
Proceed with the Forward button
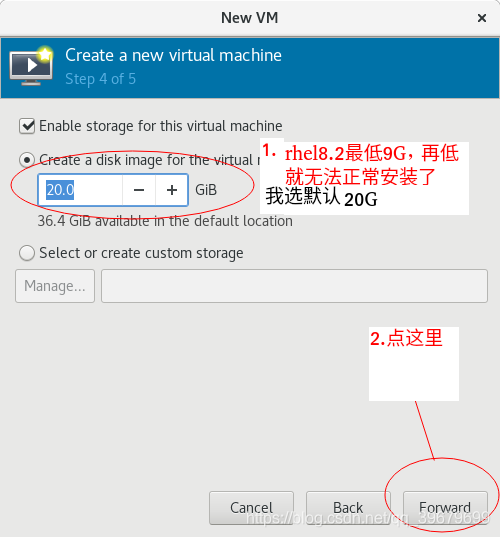tap(445, 508)
